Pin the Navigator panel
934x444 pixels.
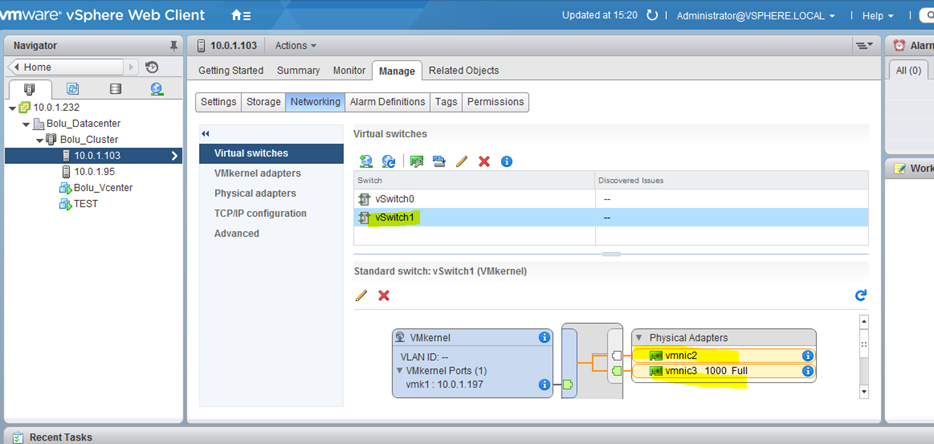click(173, 46)
